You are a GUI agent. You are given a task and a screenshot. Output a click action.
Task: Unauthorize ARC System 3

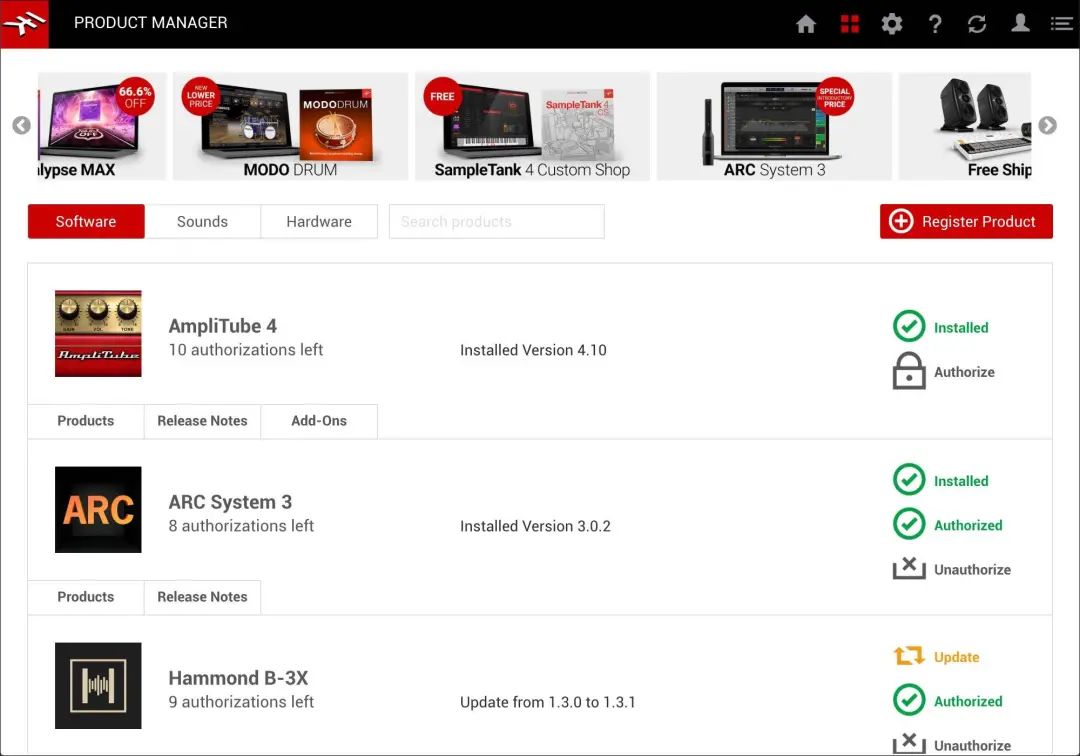(x=952, y=569)
